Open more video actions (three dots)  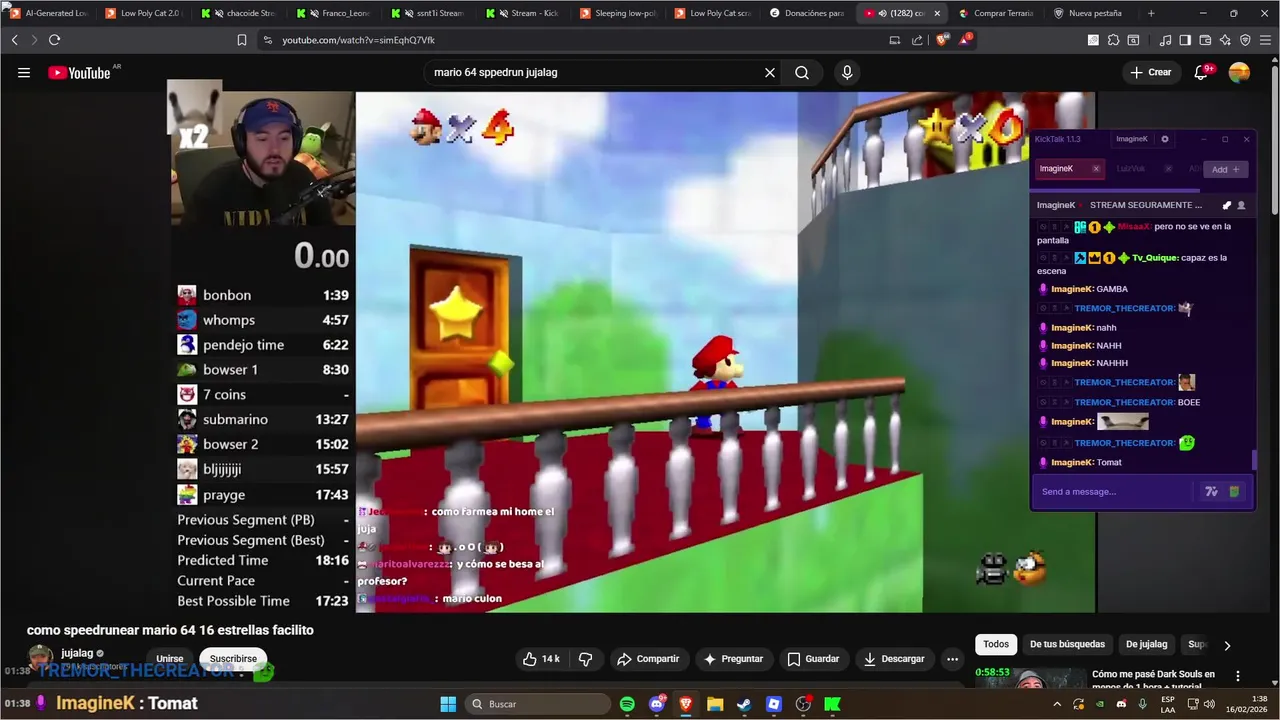click(952, 659)
